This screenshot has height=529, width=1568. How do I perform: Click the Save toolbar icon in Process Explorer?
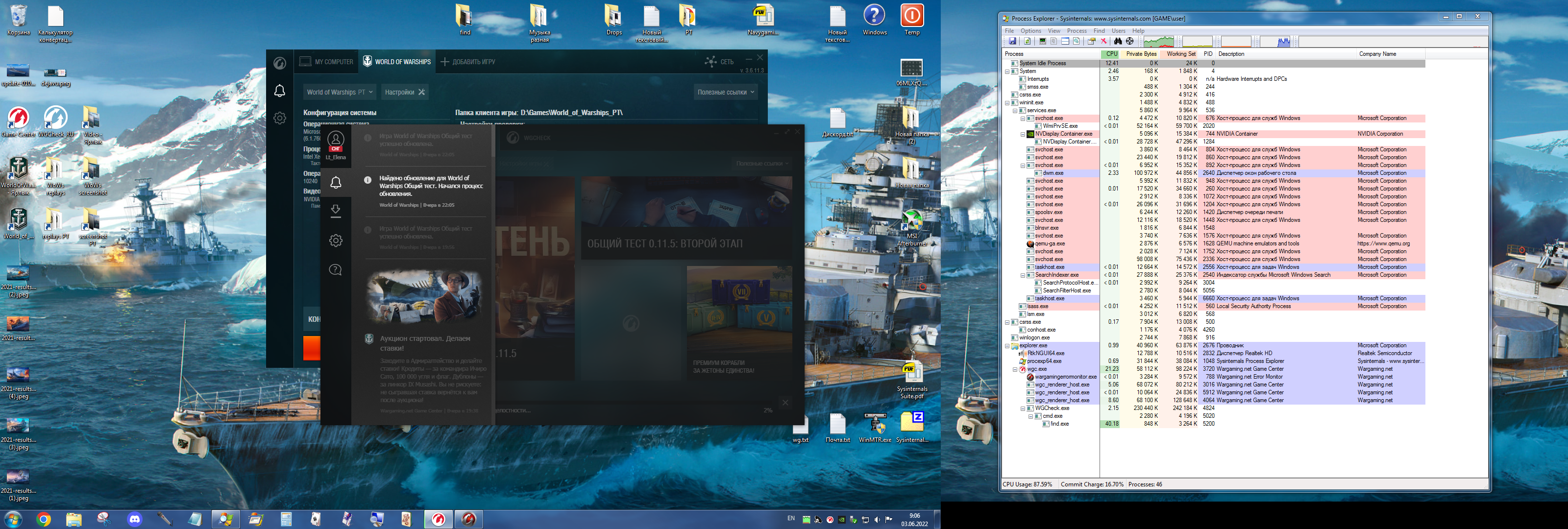coord(1012,42)
